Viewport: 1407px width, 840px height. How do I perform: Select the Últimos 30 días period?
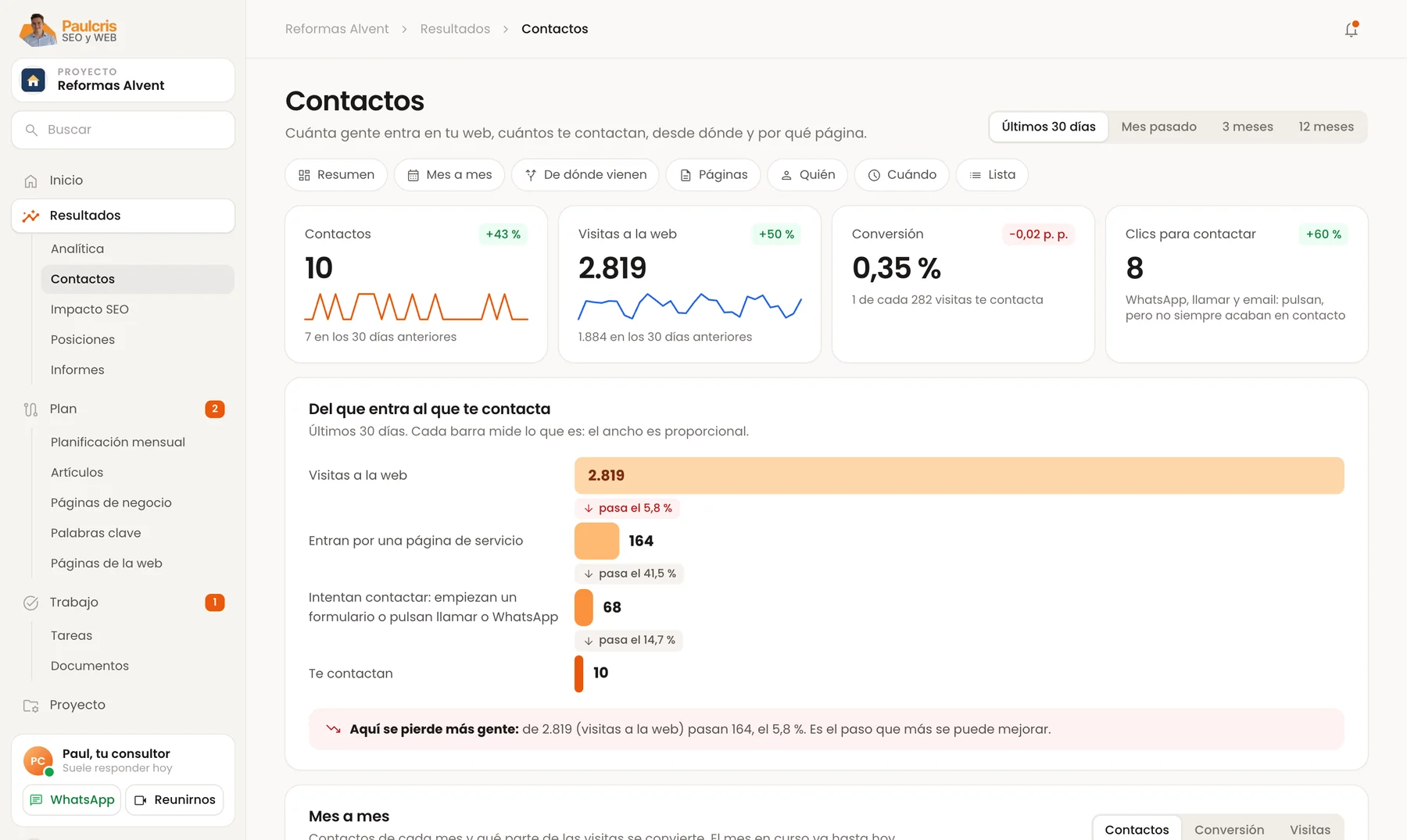tap(1048, 127)
